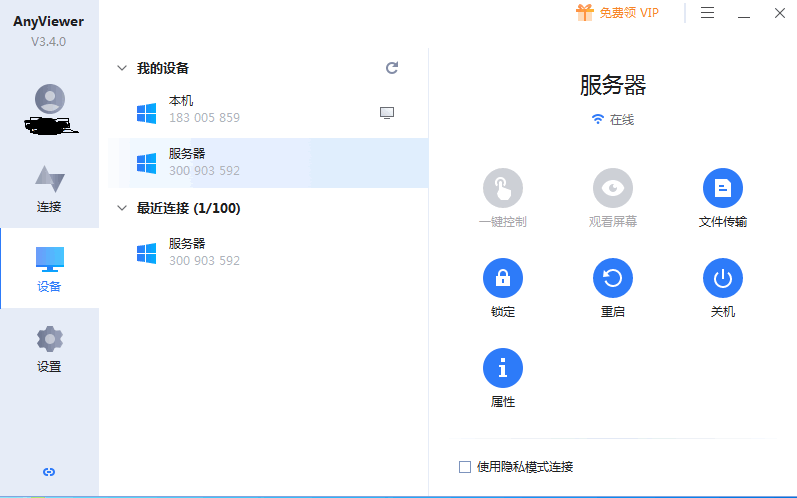This screenshot has width=797, height=498.
Task: Open the Settings (设置) tab
Action: (49, 348)
